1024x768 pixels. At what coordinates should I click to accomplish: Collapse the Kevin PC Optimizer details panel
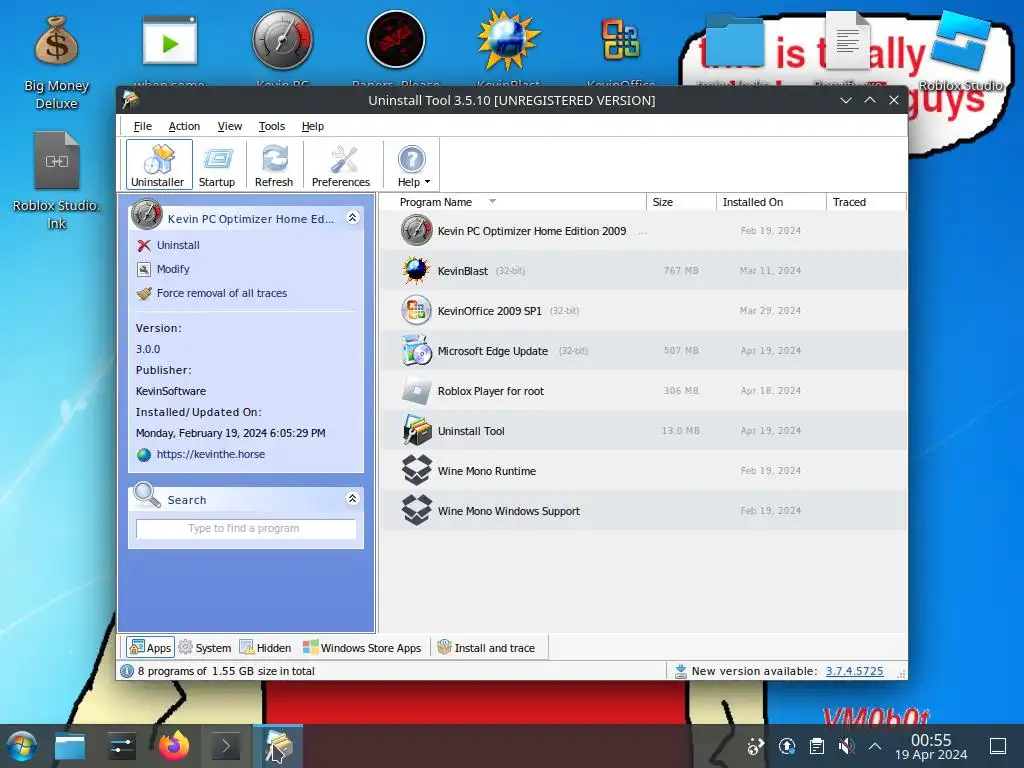pos(353,217)
